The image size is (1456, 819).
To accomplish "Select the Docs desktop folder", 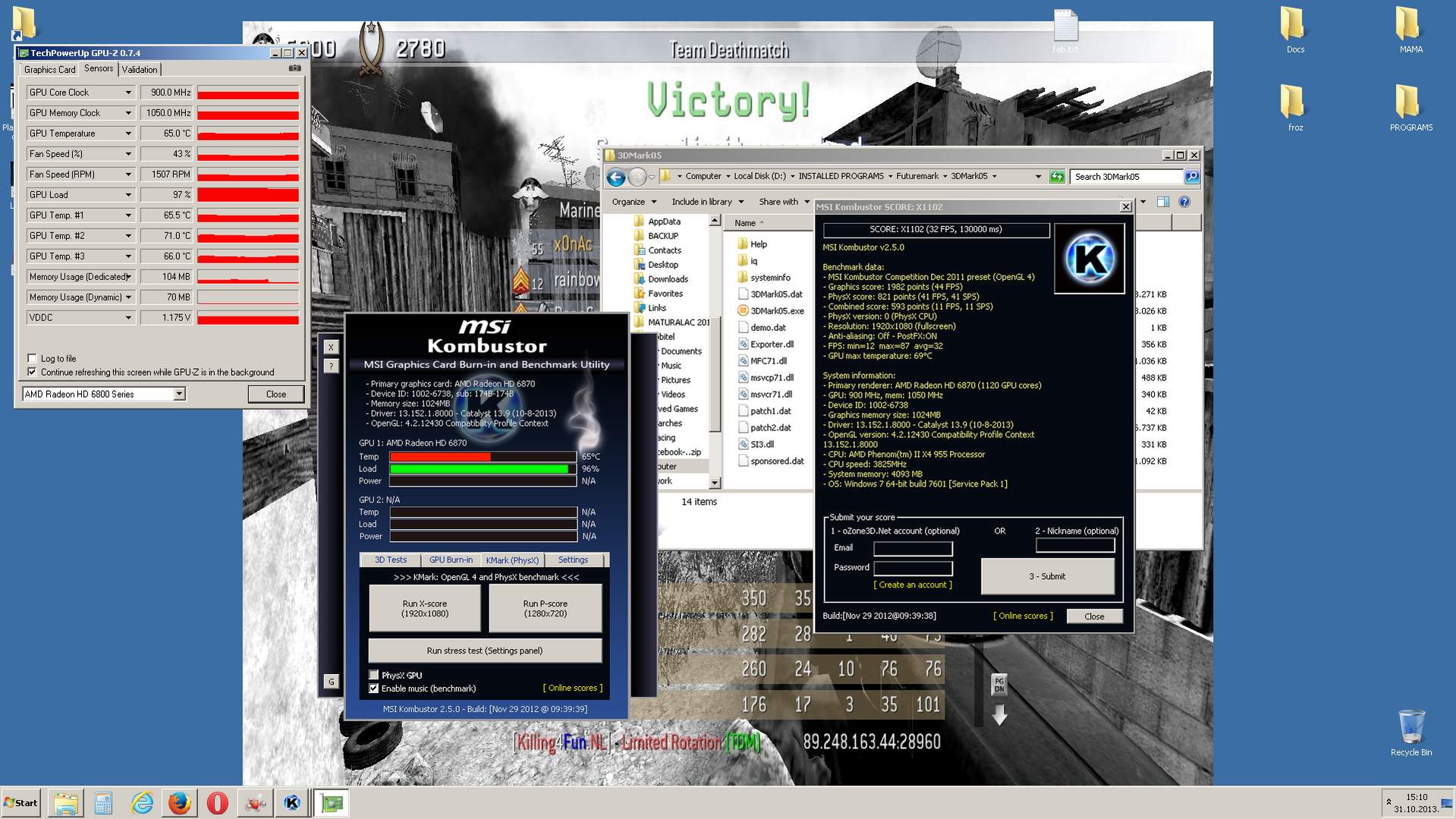I will [x=1295, y=30].
